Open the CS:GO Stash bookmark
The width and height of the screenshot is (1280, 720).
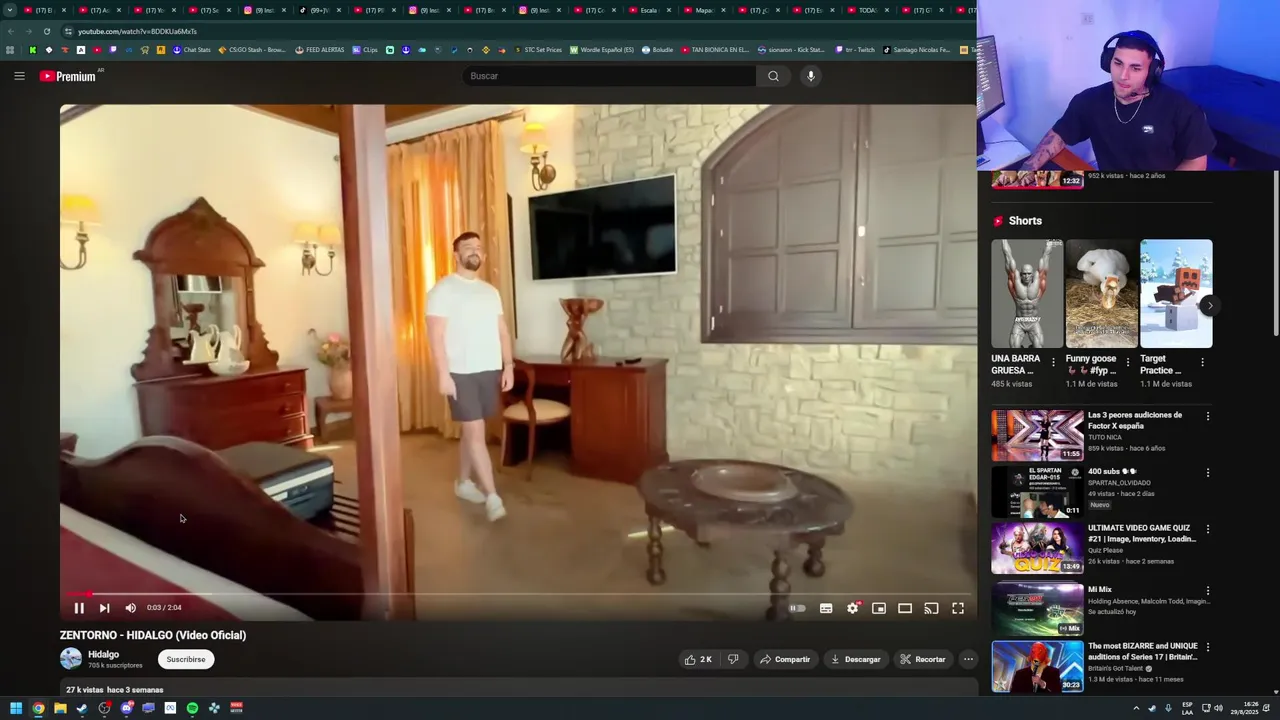pos(252,50)
